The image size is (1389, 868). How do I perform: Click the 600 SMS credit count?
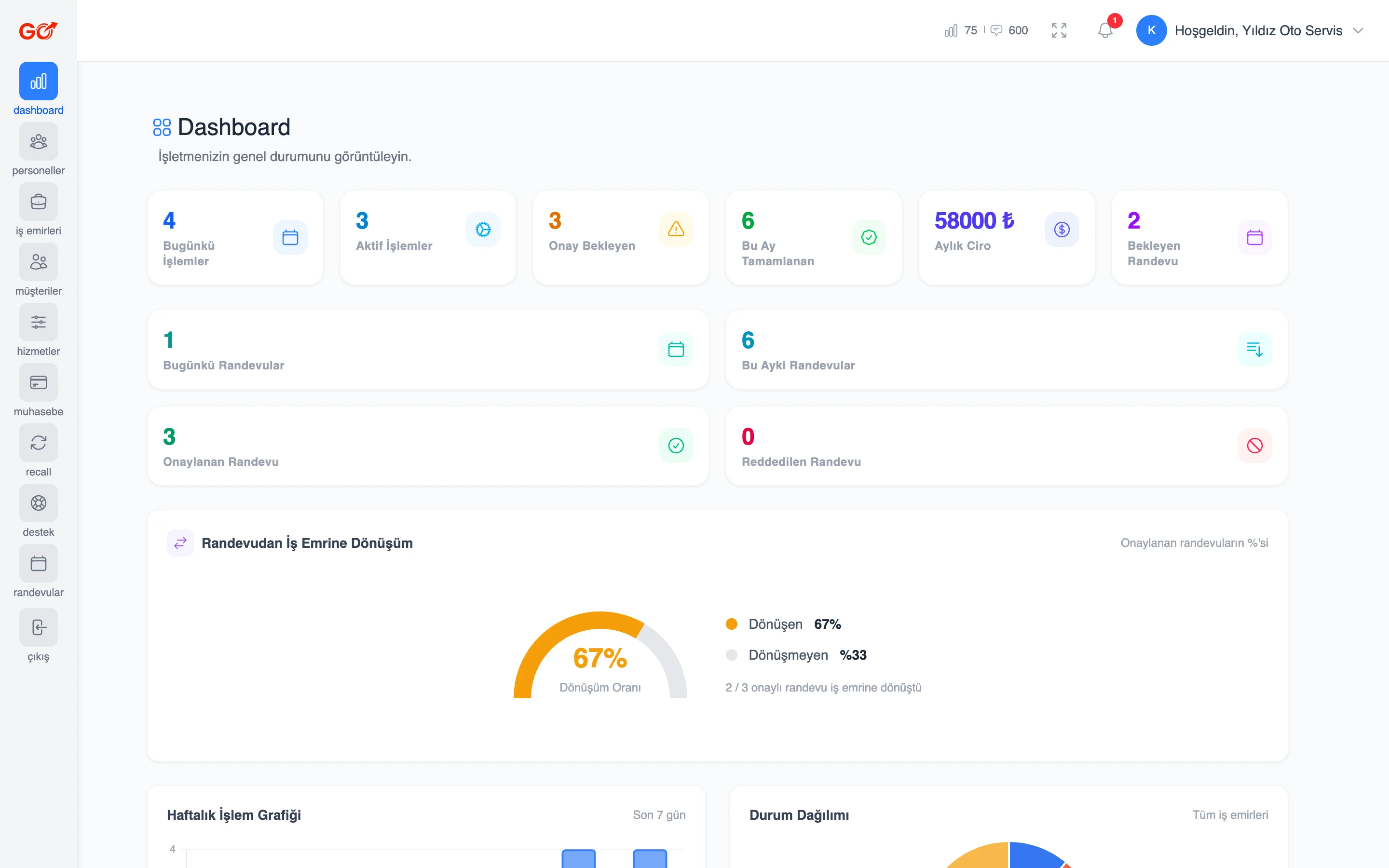pyautogui.click(x=1018, y=30)
